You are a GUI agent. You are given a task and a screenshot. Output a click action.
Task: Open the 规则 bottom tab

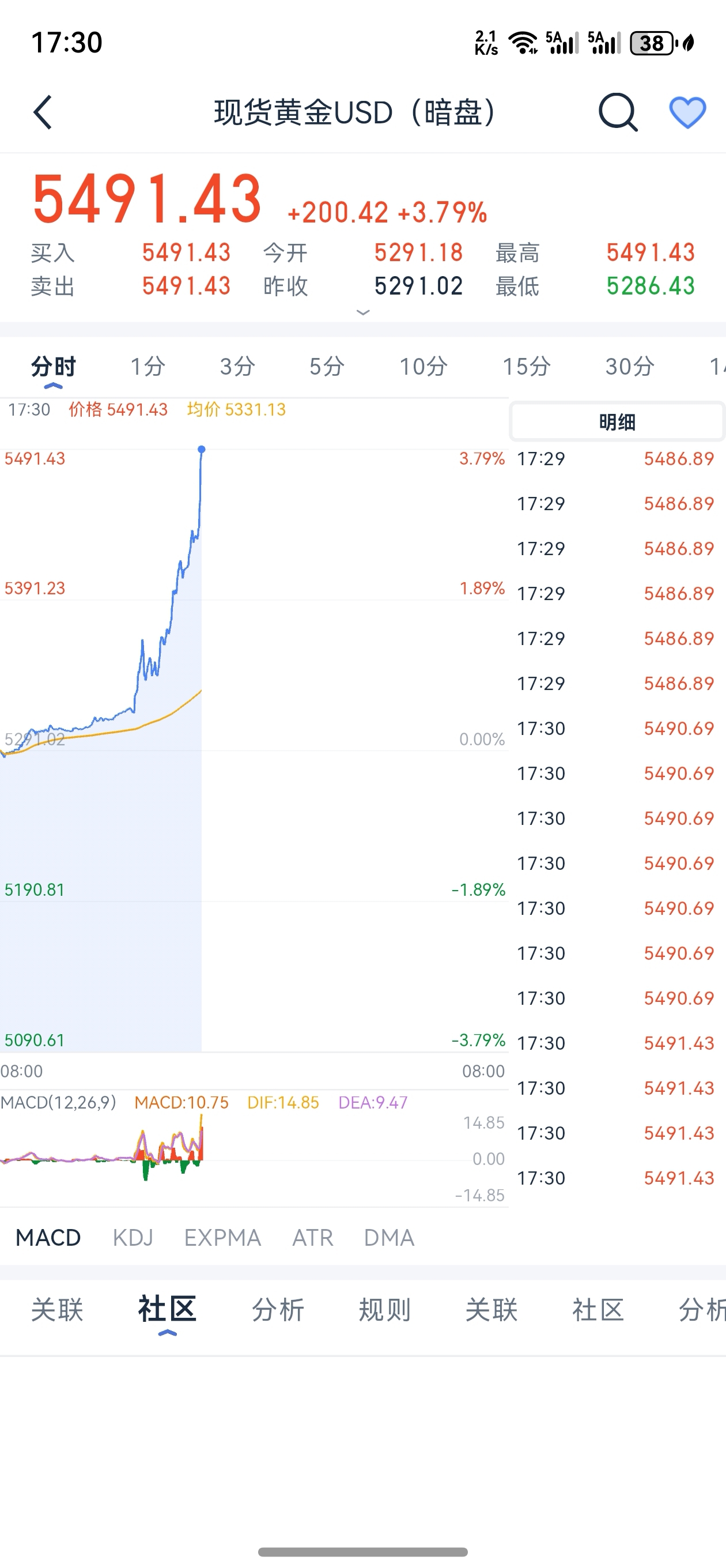tap(384, 1309)
